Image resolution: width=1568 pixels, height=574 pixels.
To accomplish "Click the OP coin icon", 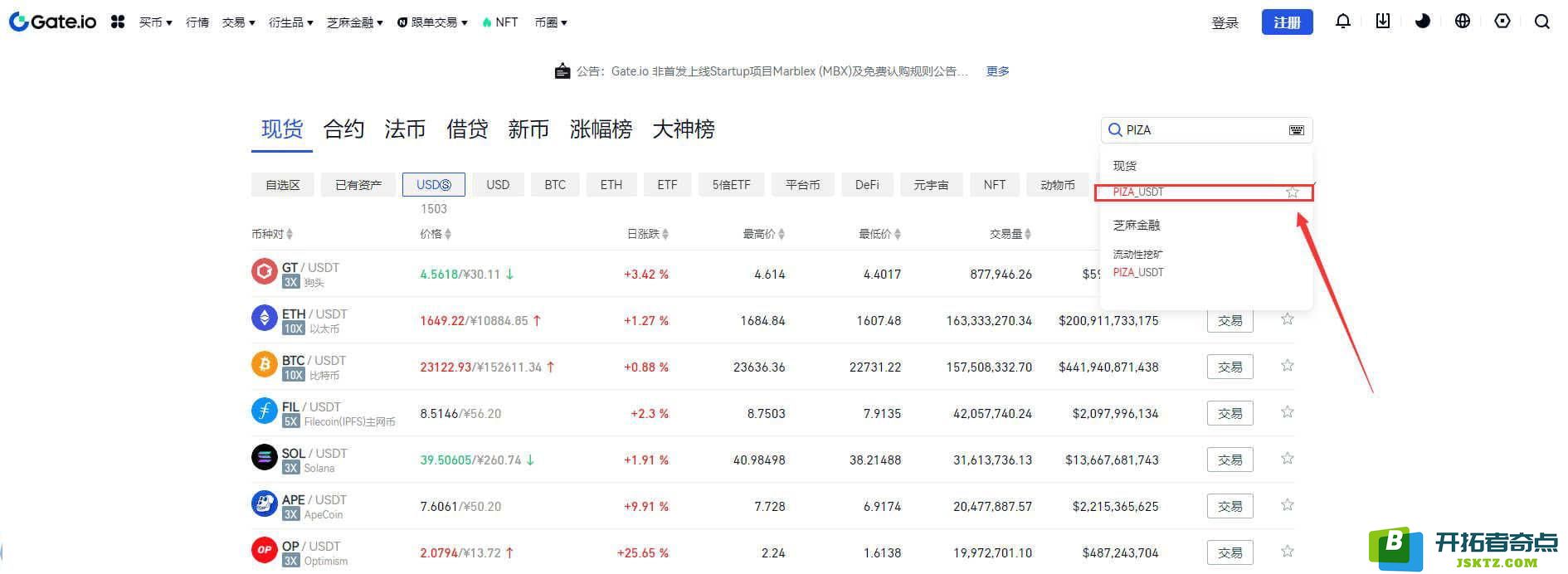I will click(x=265, y=550).
